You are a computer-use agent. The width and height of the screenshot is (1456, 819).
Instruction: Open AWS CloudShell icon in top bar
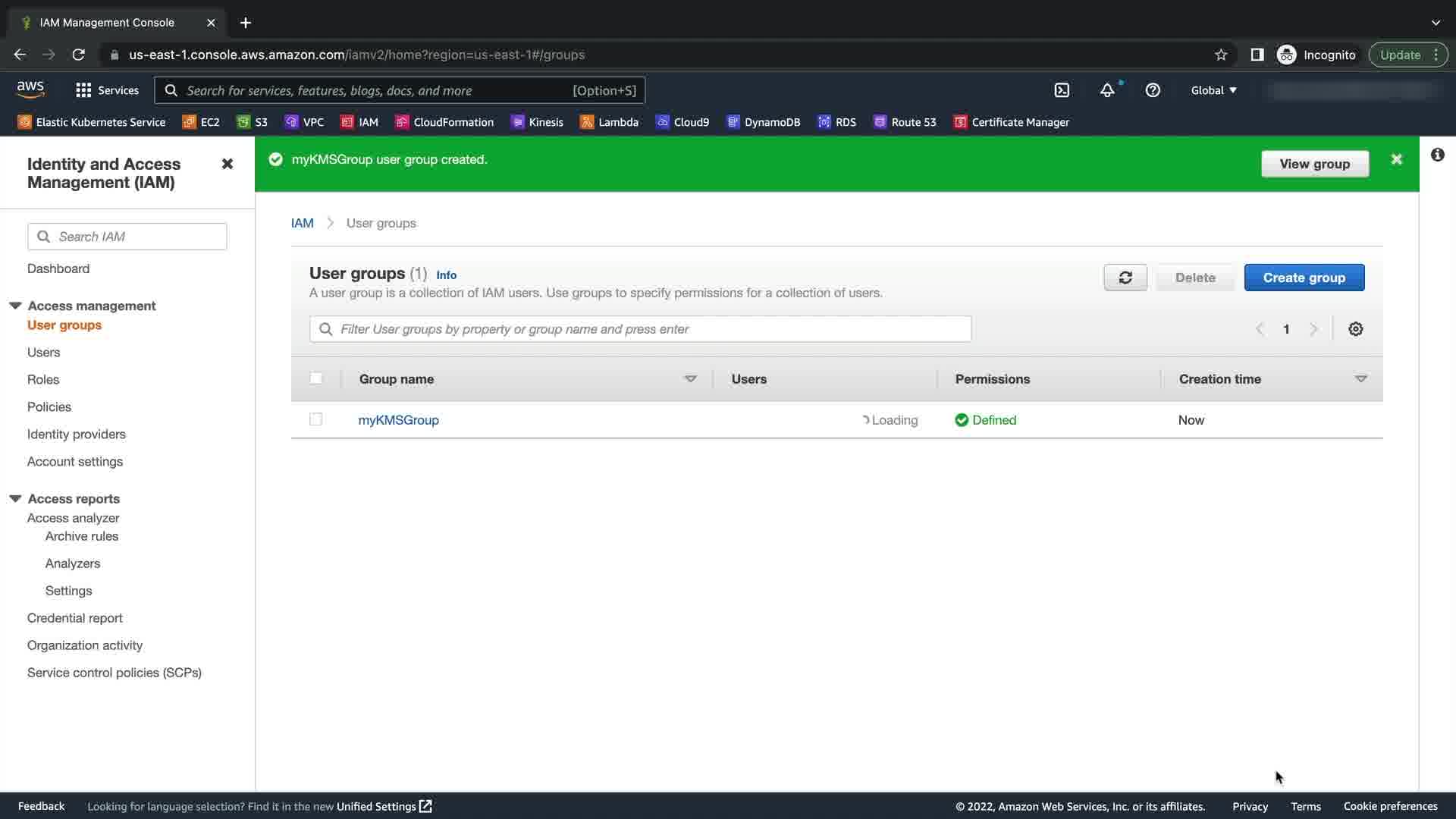pyautogui.click(x=1062, y=90)
